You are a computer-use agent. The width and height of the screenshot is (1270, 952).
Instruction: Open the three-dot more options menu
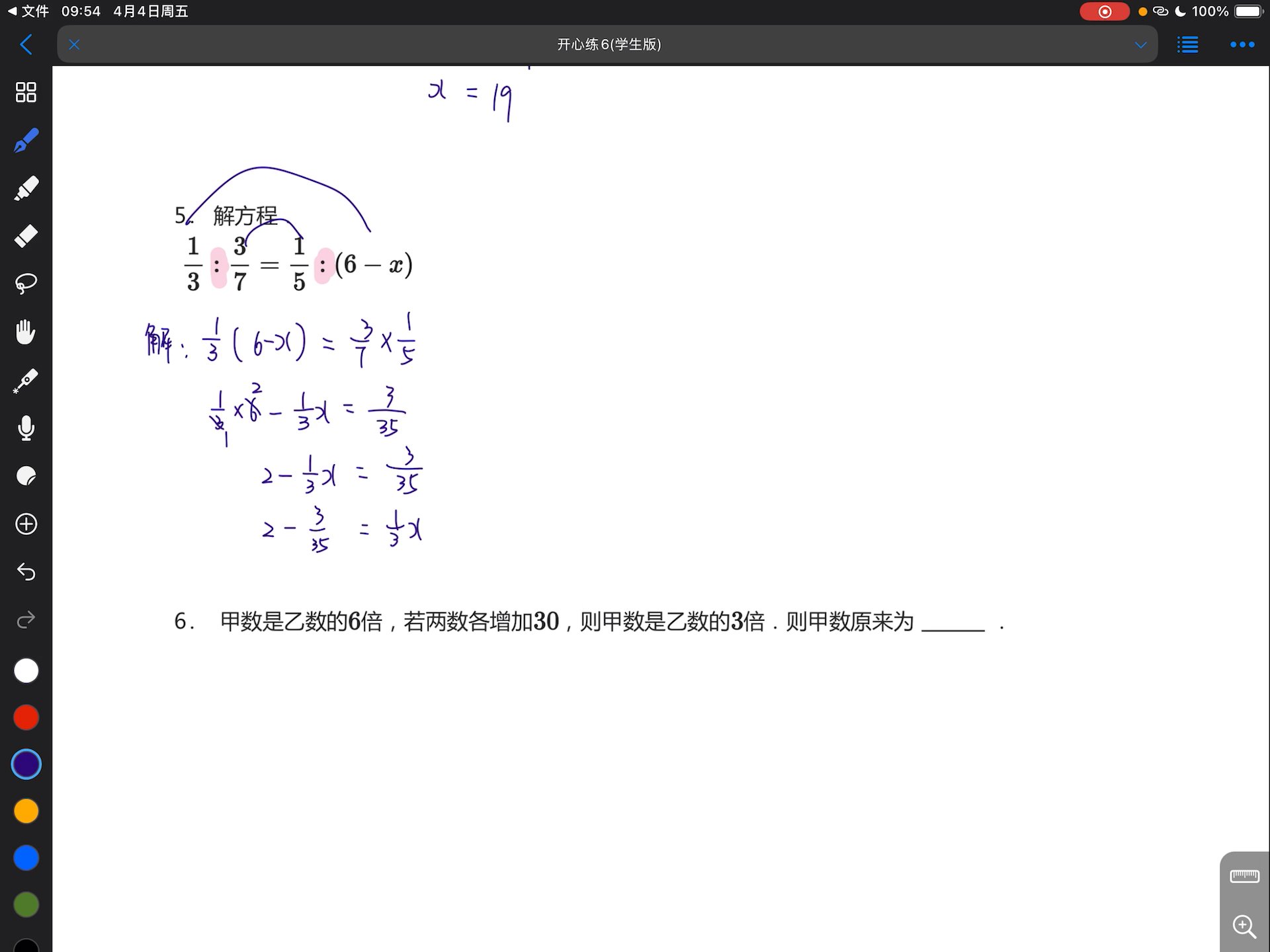1242,45
